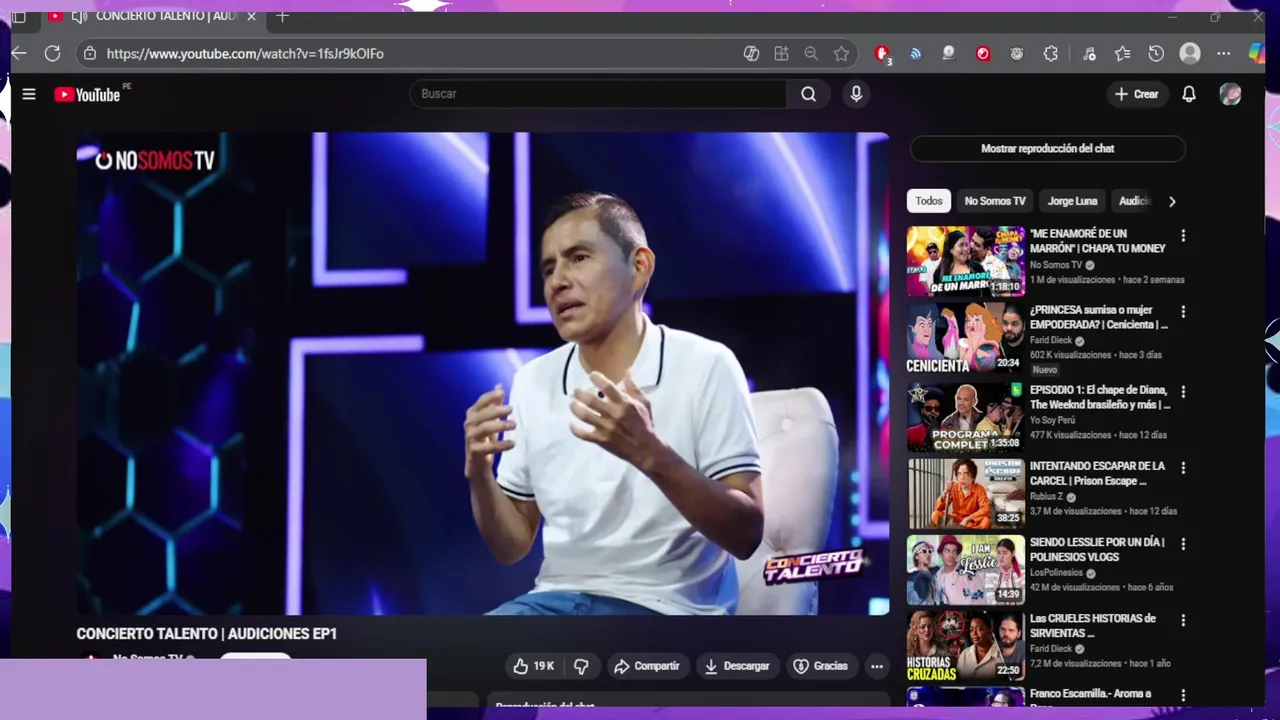Open options menu for POLINESIOS VLOGS video

tap(1183, 544)
